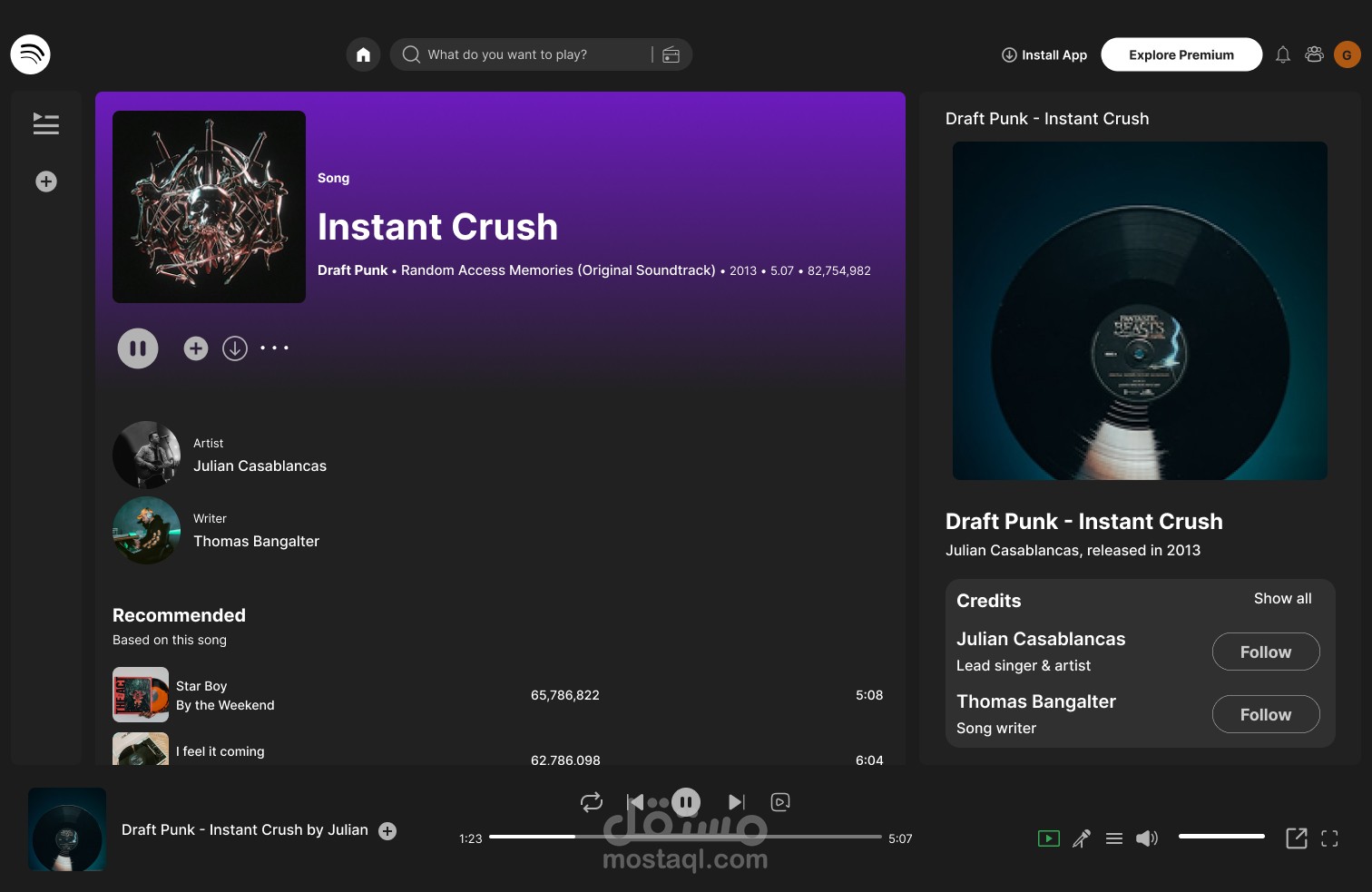Image resolution: width=1372 pixels, height=892 pixels.
Task: Add now-playing track with bottom plus icon
Action: coord(387,831)
